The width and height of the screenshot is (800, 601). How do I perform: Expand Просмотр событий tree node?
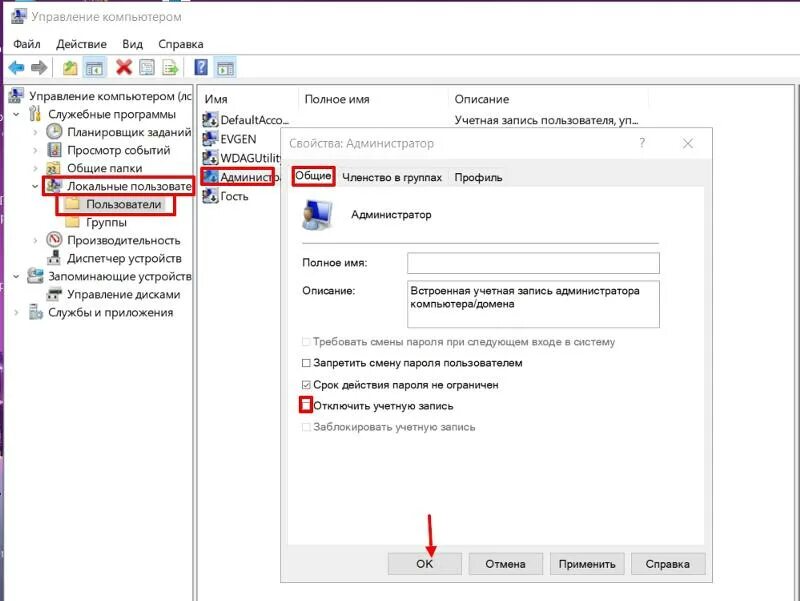(35, 150)
